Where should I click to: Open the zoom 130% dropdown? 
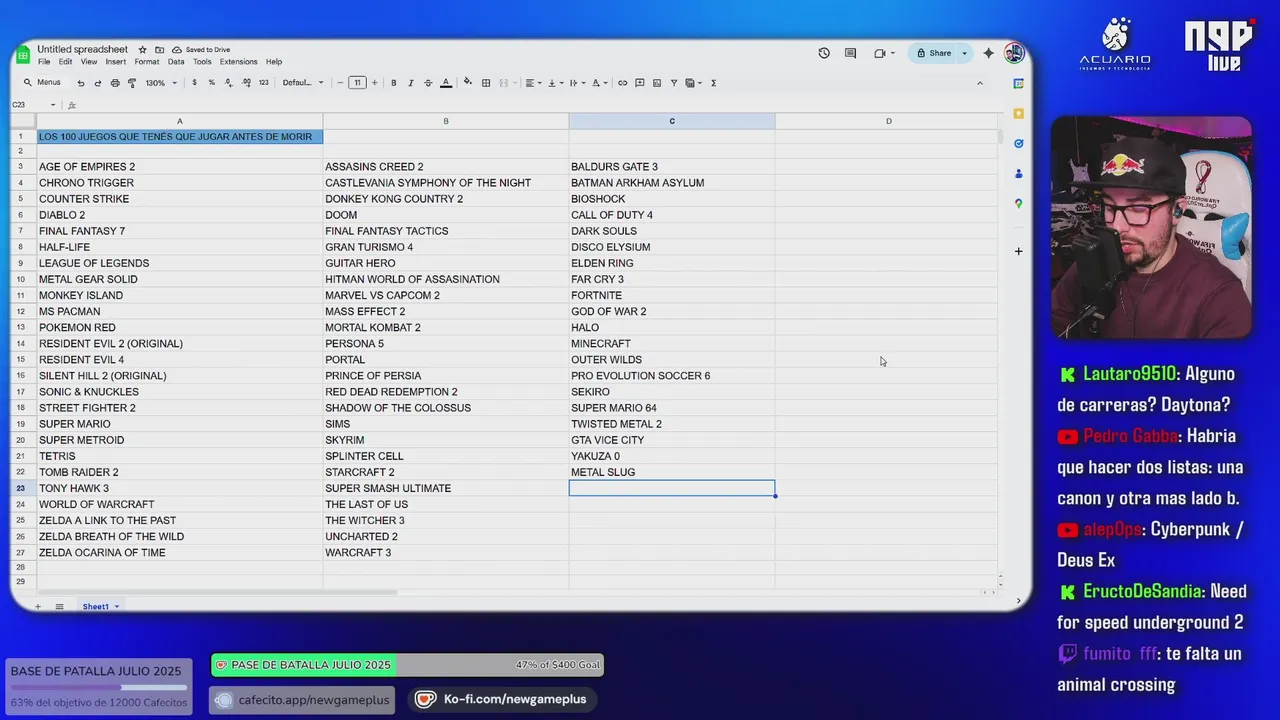[x=160, y=83]
